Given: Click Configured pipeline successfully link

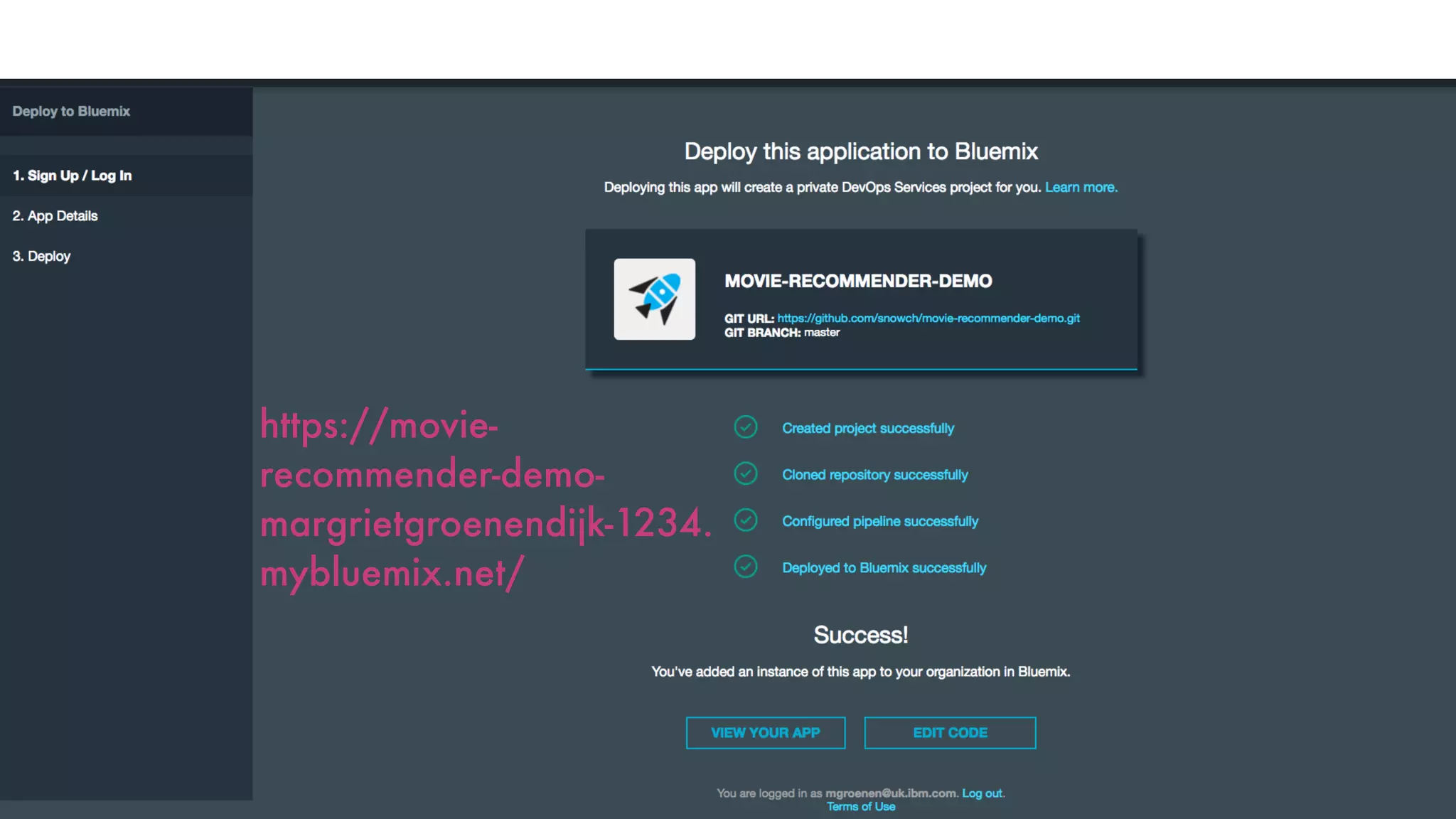Looking at the screenshot, I should coord(880,521).
